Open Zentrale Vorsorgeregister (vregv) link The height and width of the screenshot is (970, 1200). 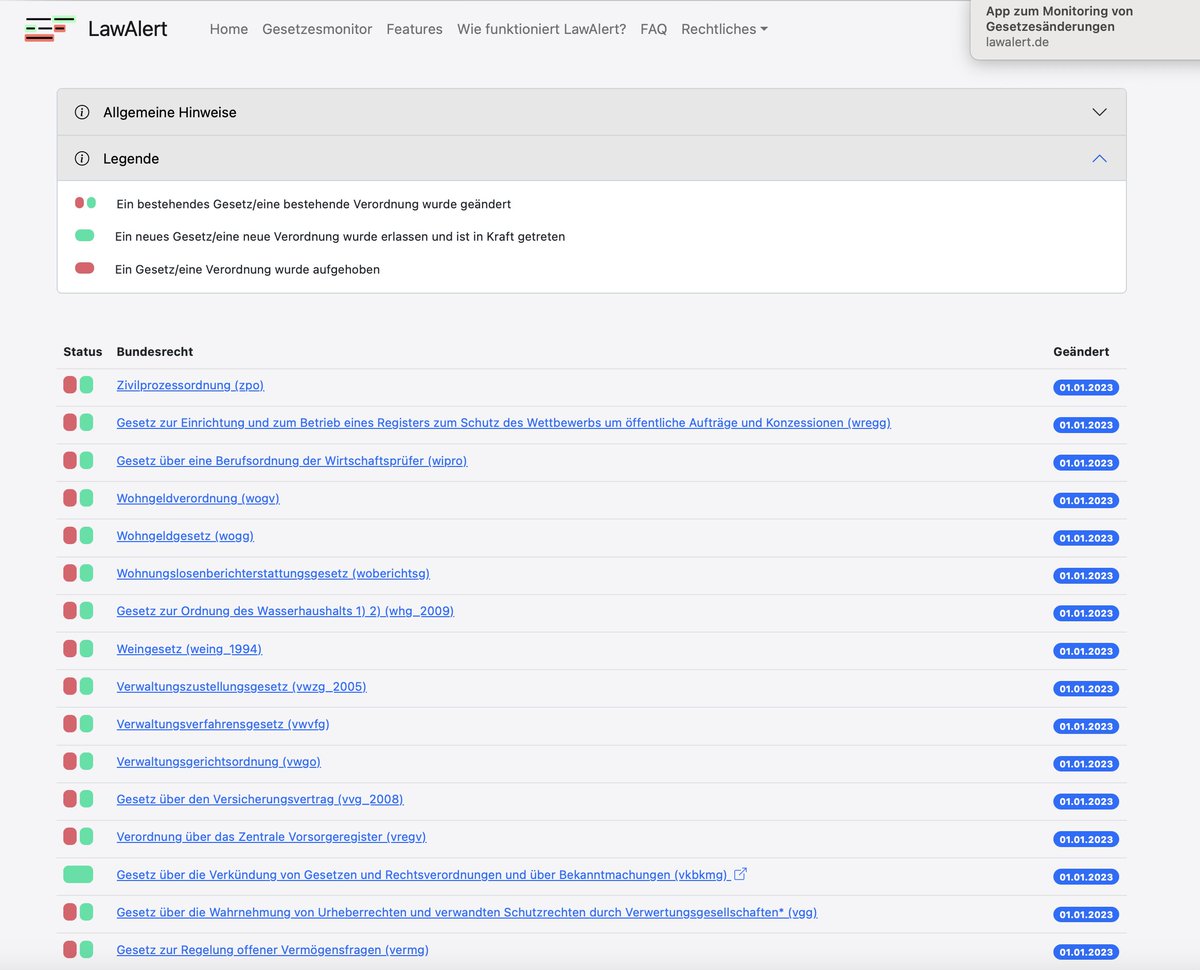272,837
